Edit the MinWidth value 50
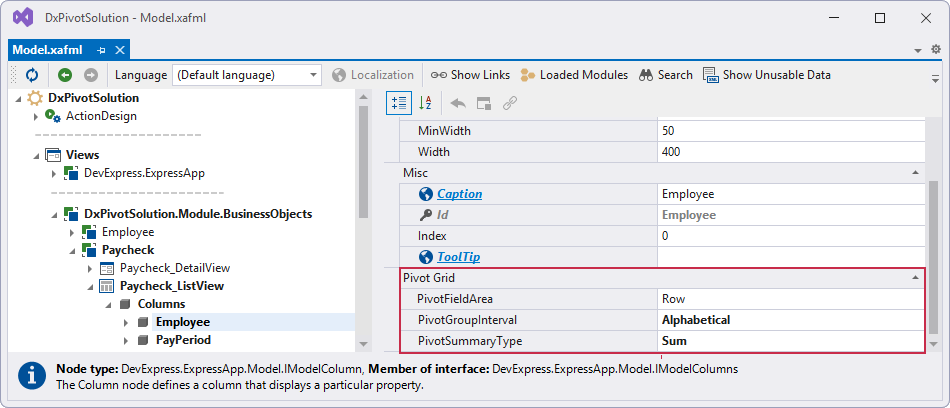Viewport: 950px width, 408px height. pos(791,131)
